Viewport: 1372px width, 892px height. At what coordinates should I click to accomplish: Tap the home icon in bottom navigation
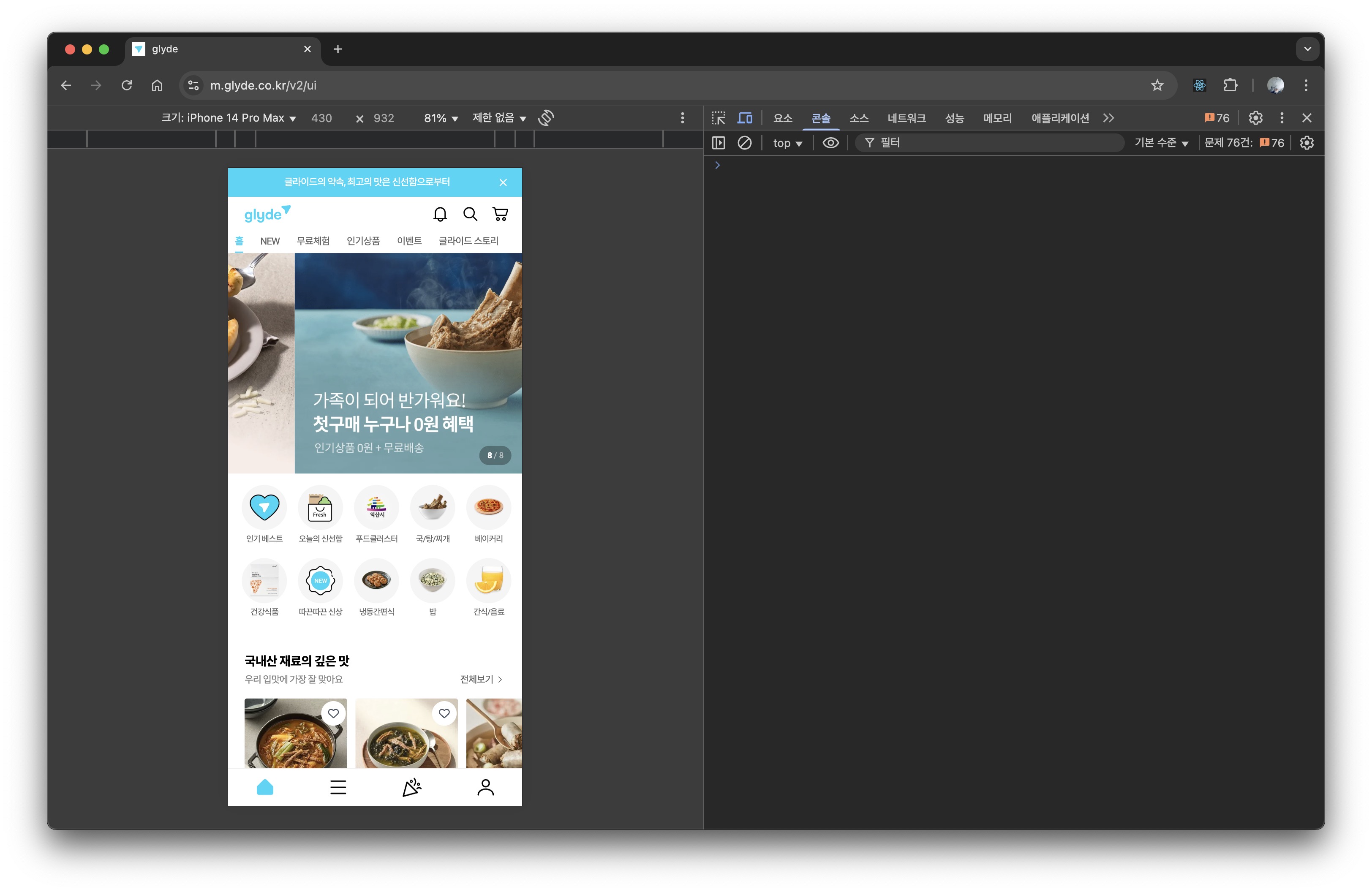[x=264, y=787]
